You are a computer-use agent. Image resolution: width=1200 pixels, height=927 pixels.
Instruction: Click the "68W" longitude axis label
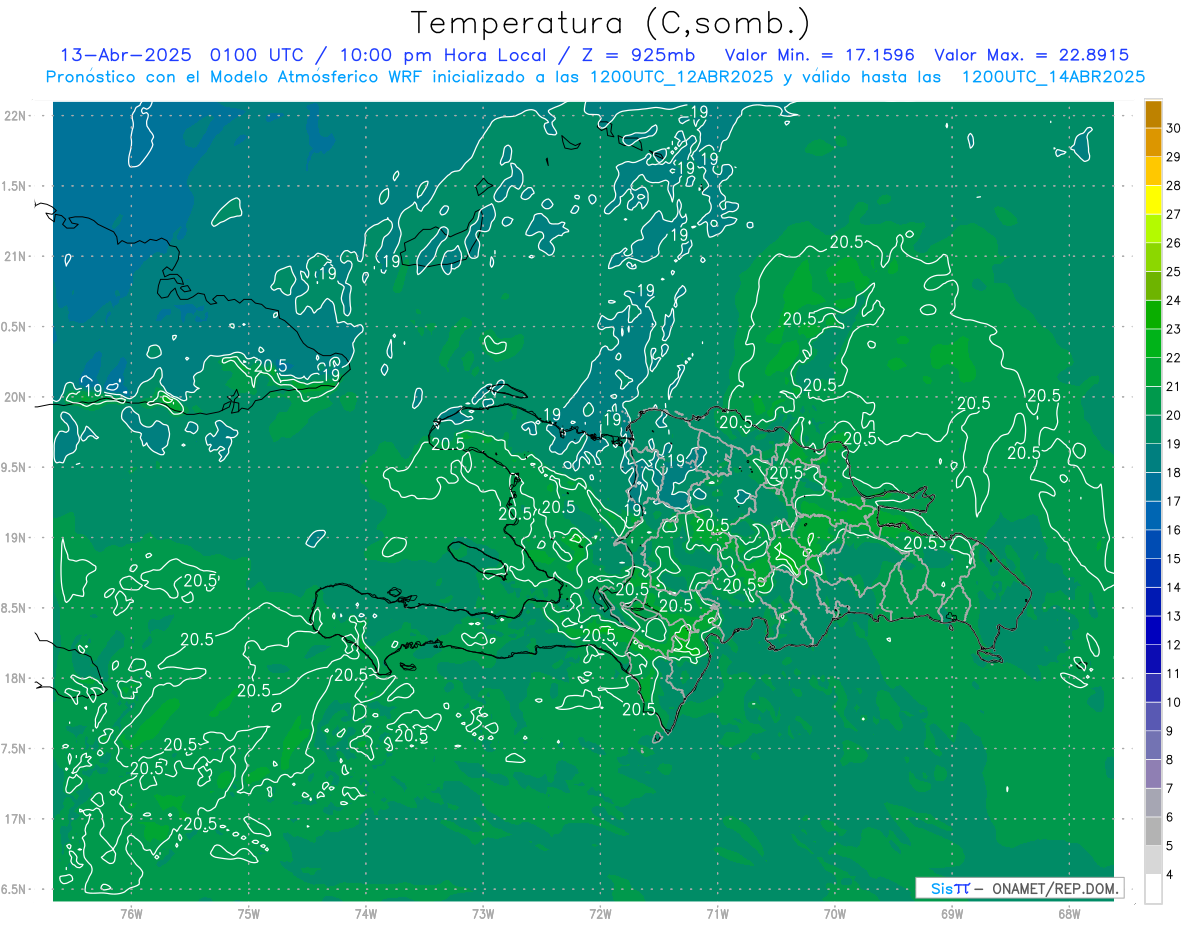(x=1069, y=914)
